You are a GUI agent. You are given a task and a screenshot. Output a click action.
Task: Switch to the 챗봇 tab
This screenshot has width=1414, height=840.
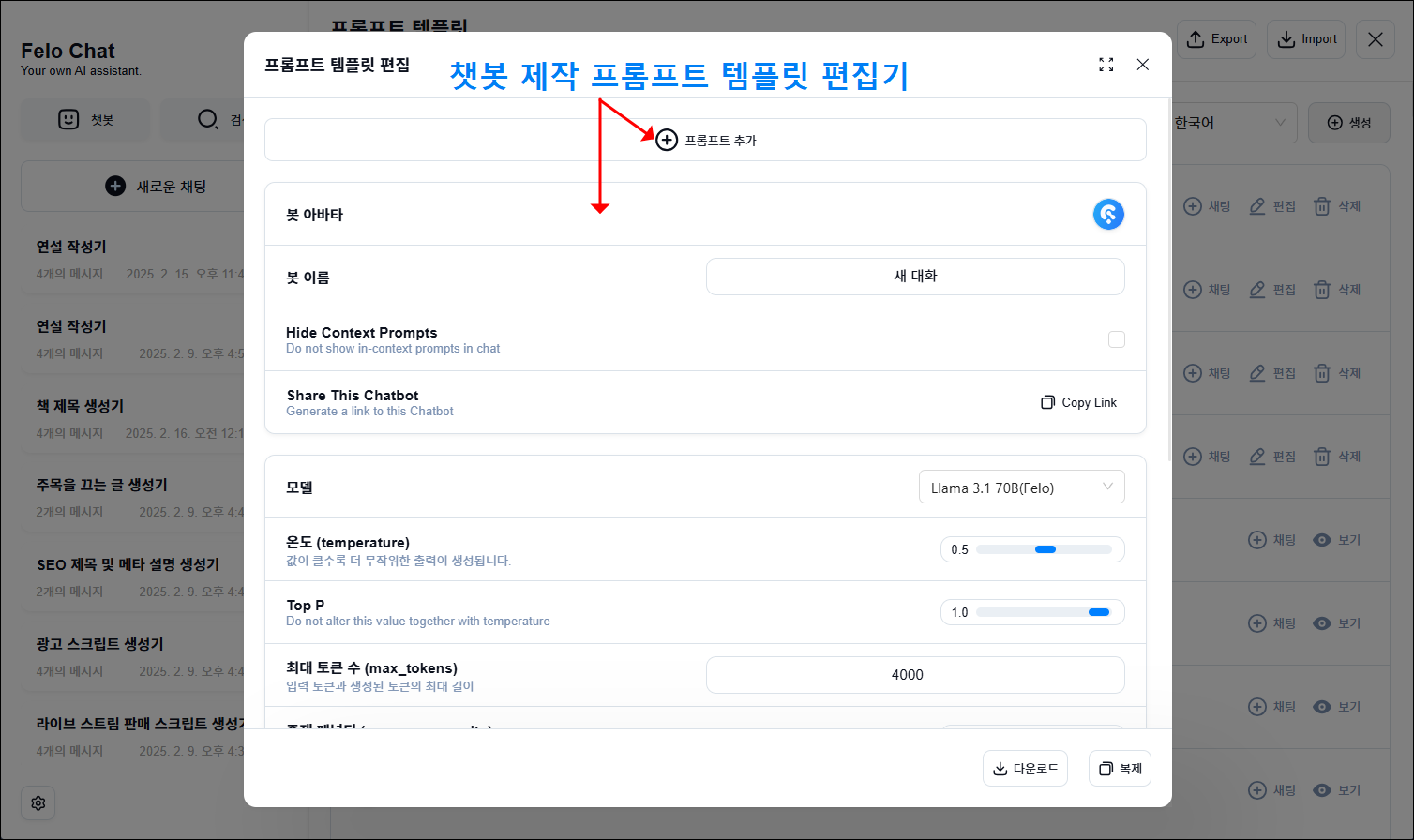[86, 120]
